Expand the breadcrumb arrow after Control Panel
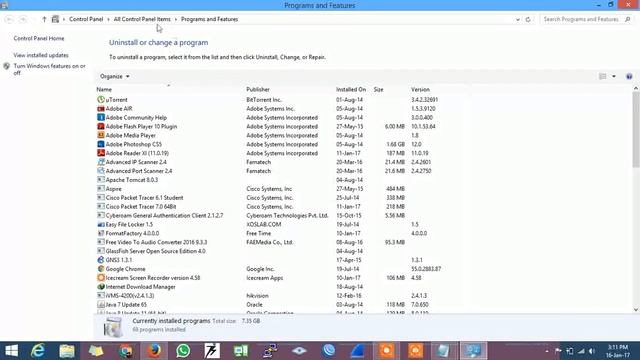Viewport: 640px width, 360px height. [x=108, y=19]
